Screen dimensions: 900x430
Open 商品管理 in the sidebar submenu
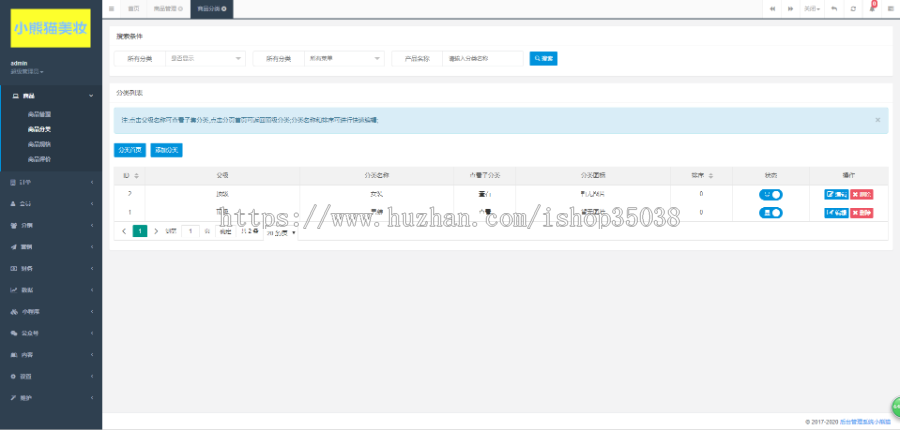pos(40,115)
